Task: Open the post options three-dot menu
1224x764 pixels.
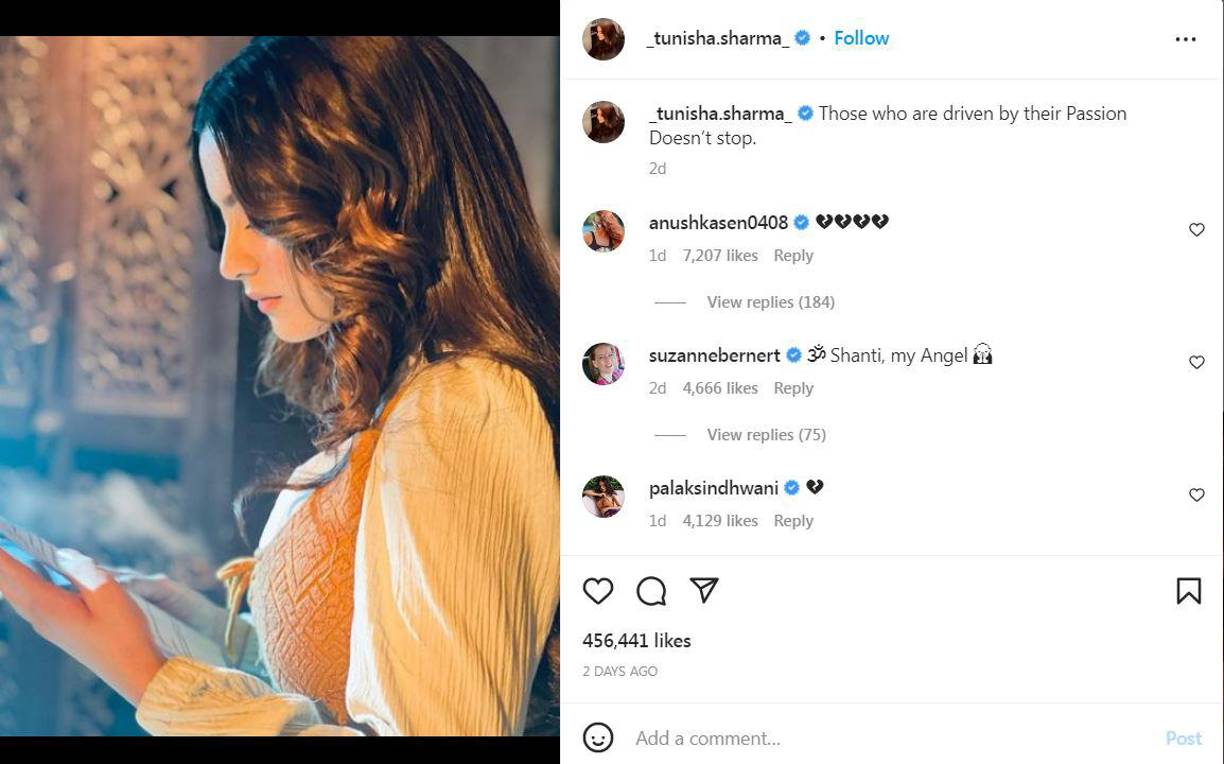Action: [1185, 38]
